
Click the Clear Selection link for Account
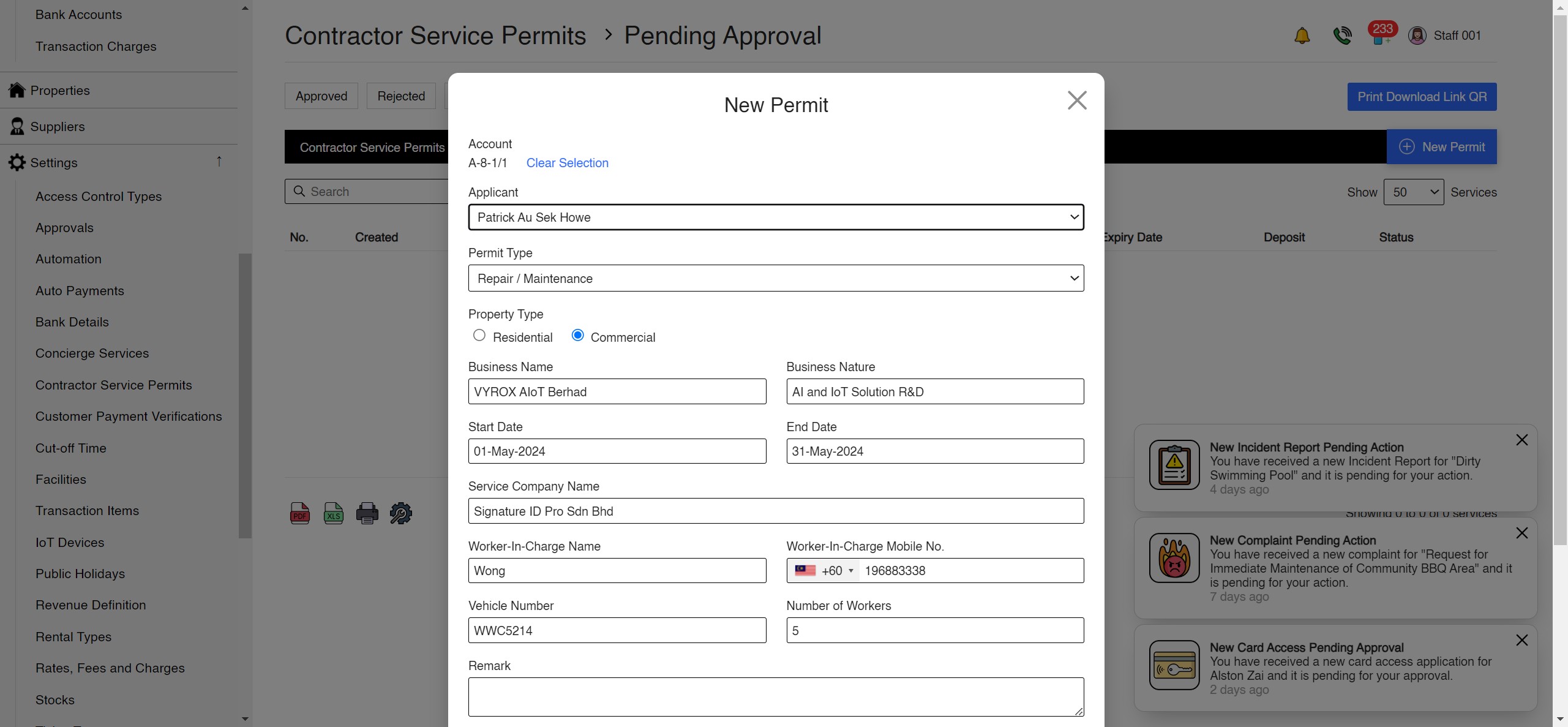pos(567,162)
